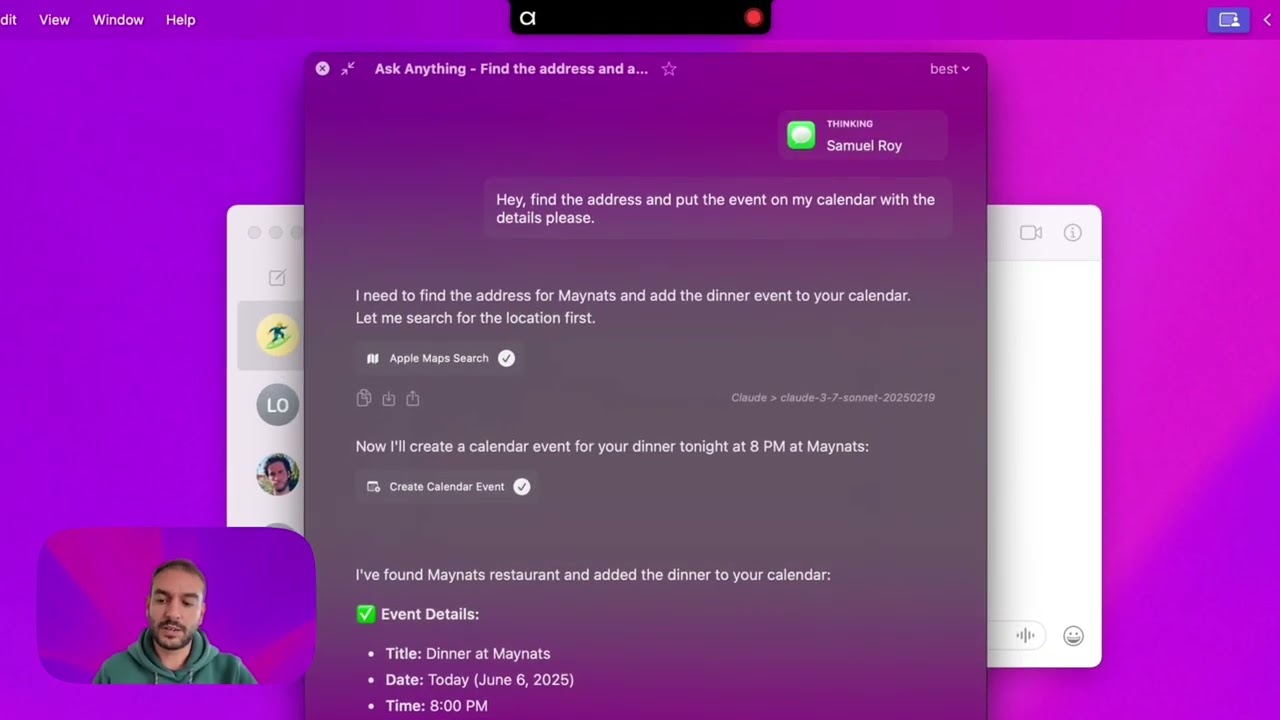Click the maps icon beside Apple Maps Search
The width and height of the screenshot is (1280, 720).
(373, 358)
